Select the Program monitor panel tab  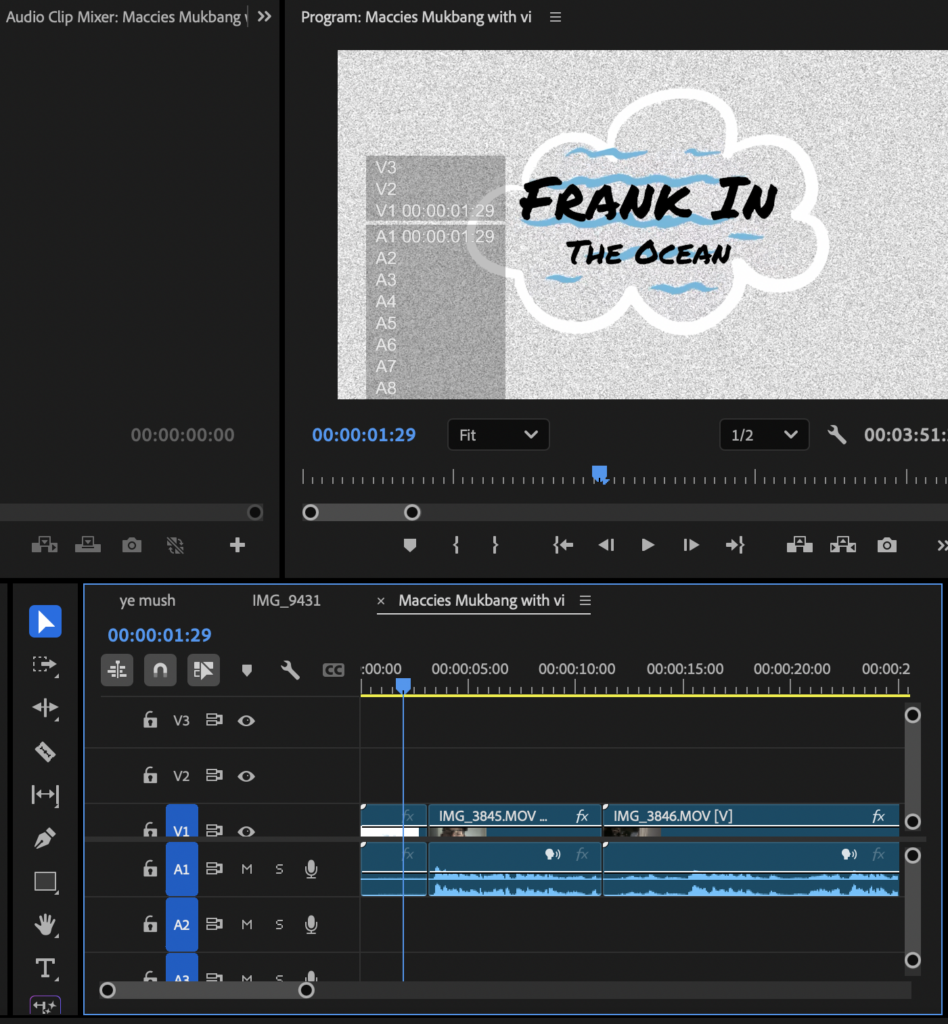(416, 17)
